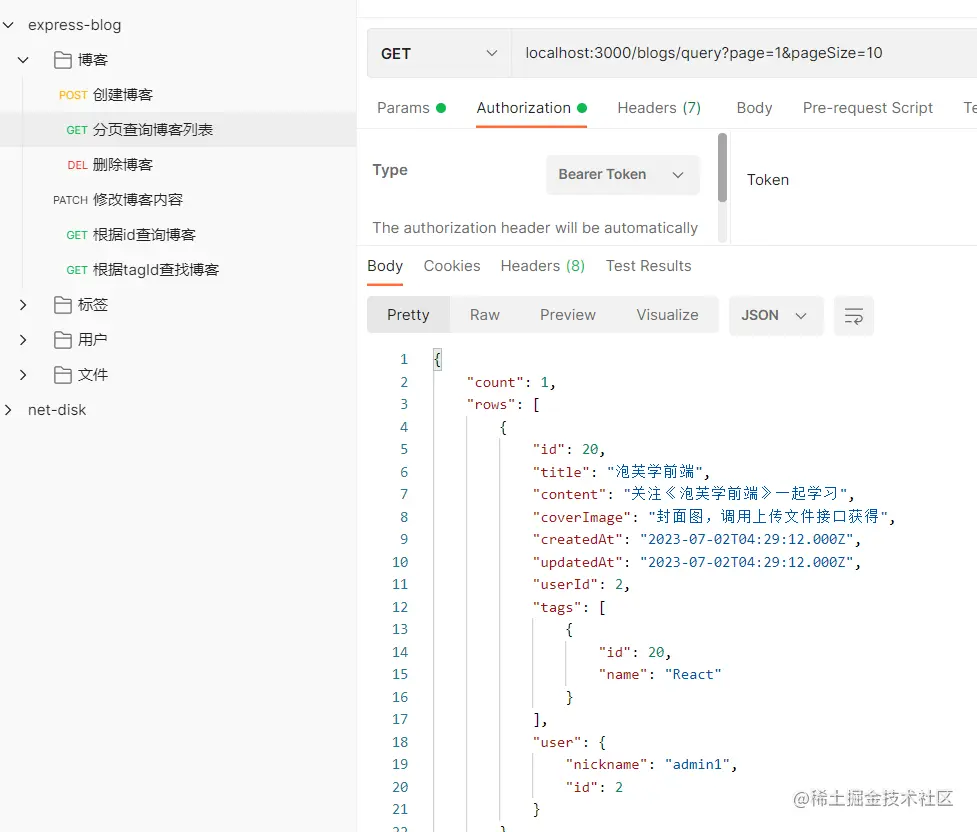Open the response Cookies tab
The height and width of the screenshot is (832, 977).
(452, 266)
